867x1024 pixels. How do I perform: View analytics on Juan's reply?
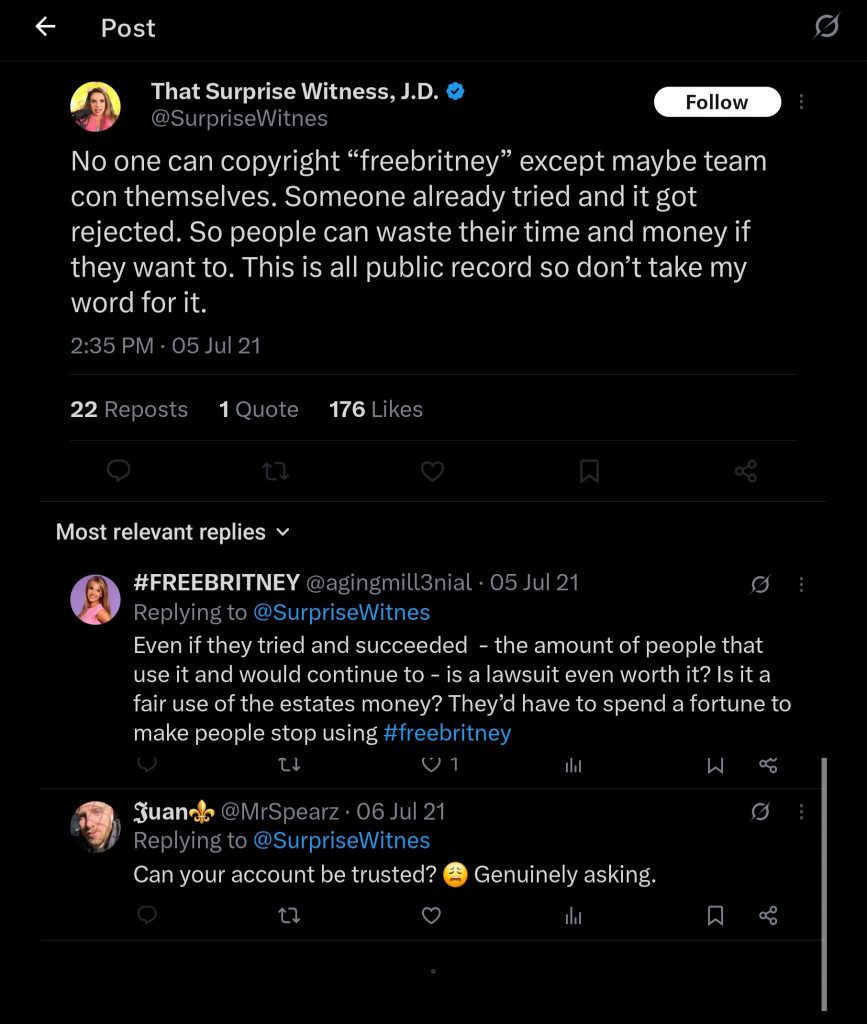[x=573, y=915]
